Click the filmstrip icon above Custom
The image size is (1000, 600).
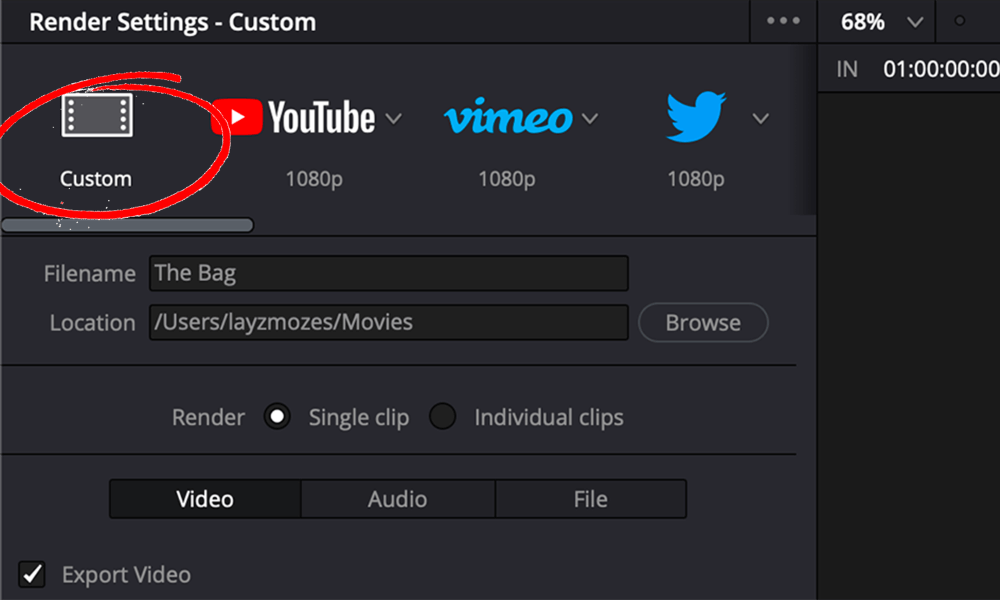tap(95, 115)
